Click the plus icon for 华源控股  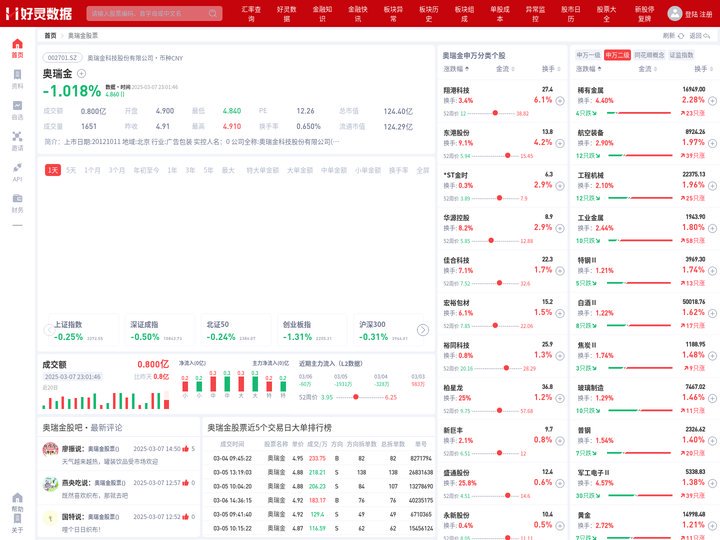(560, 228)
